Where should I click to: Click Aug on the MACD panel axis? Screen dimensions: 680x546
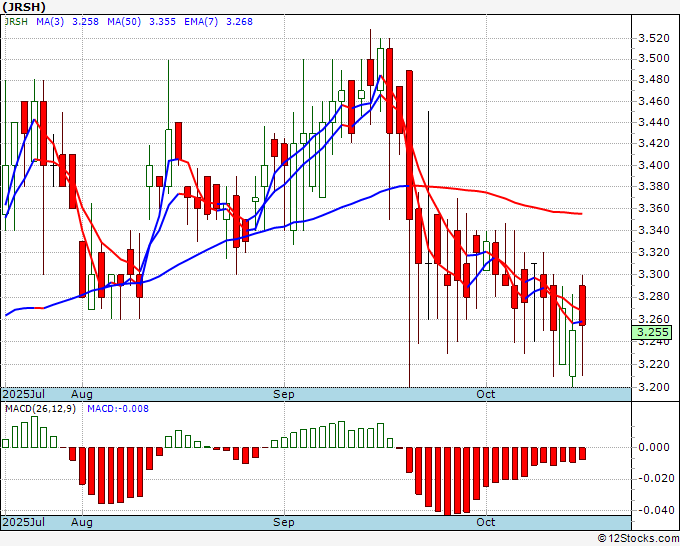(82, 522)
